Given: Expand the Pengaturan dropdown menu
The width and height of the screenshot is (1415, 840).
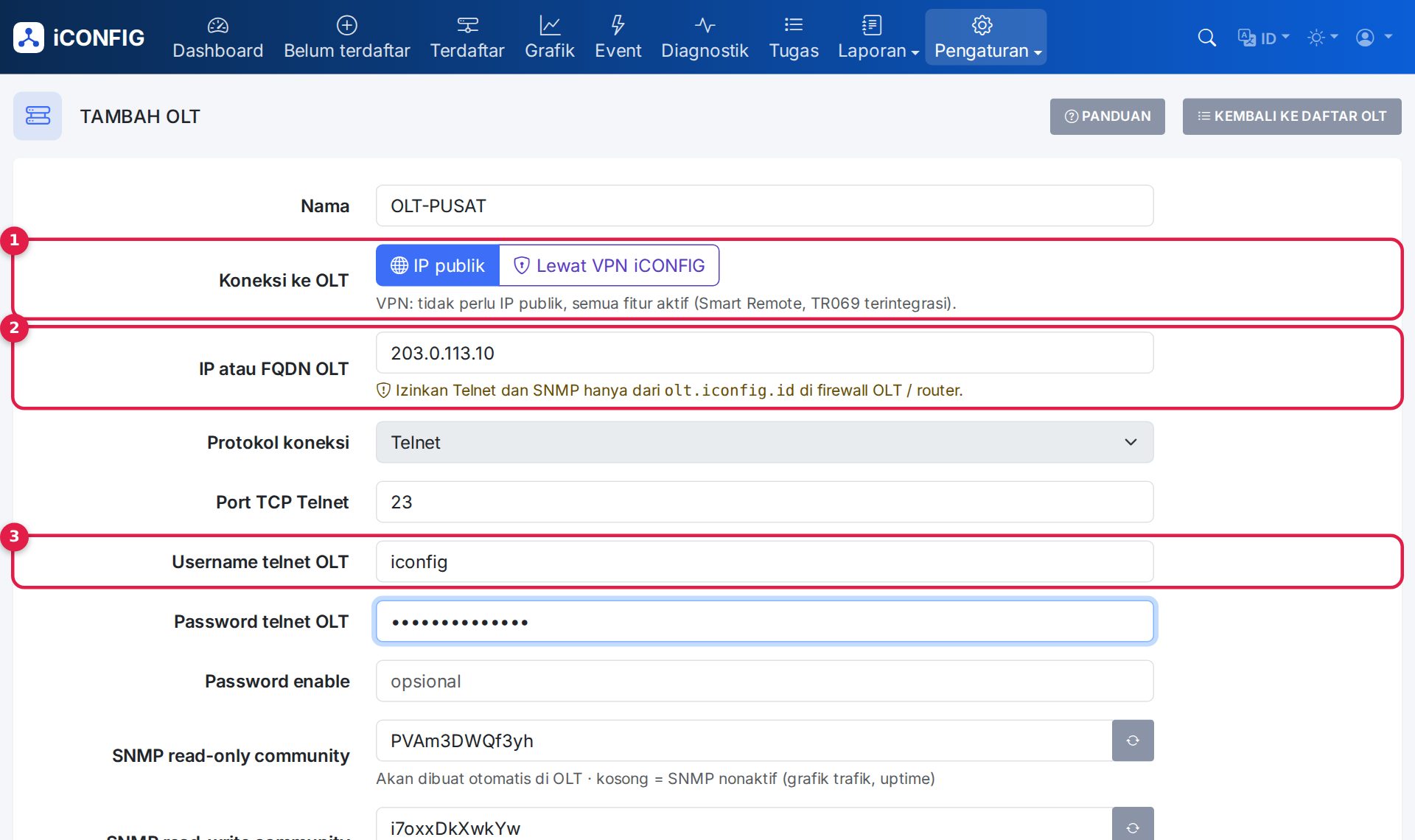Looking at the screenshot, I should coord(986,38).
